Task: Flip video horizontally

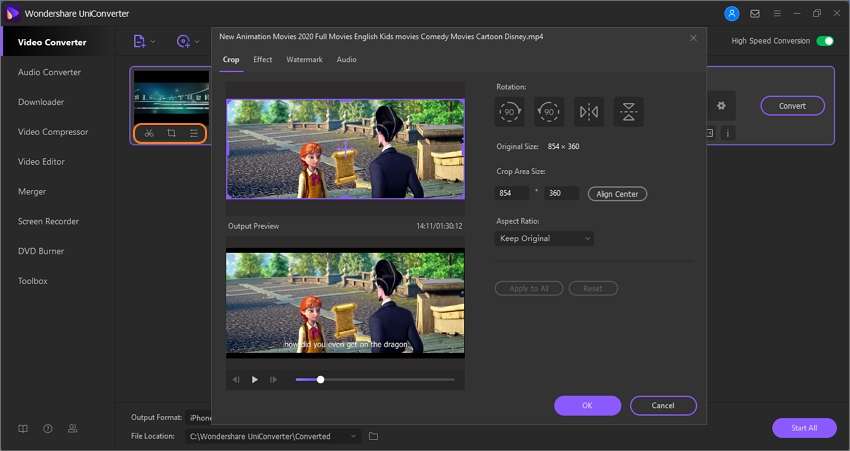Action: click(589, 112)
